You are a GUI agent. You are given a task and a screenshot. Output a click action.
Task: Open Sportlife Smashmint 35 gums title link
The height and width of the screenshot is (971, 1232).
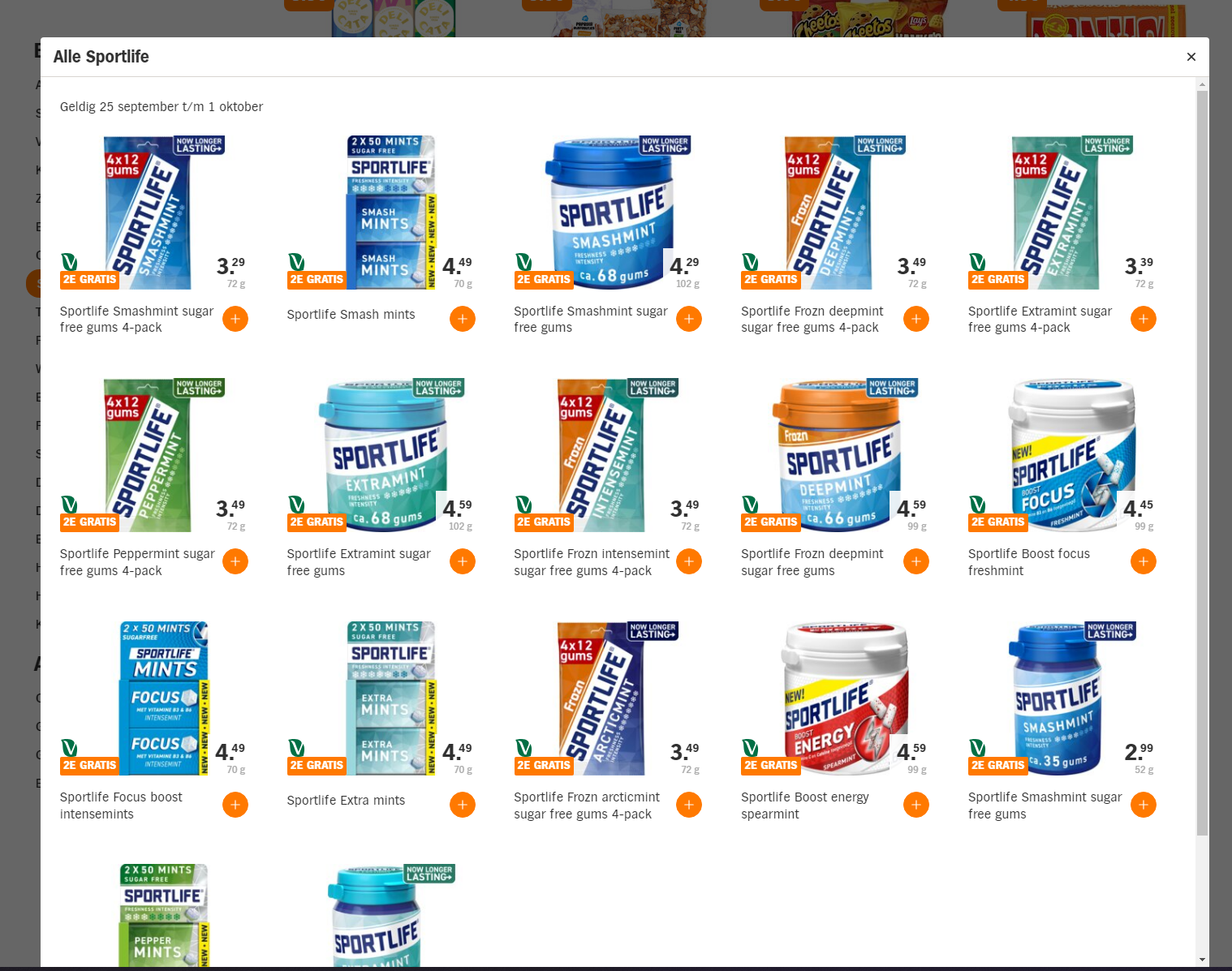coord(1045,806)
